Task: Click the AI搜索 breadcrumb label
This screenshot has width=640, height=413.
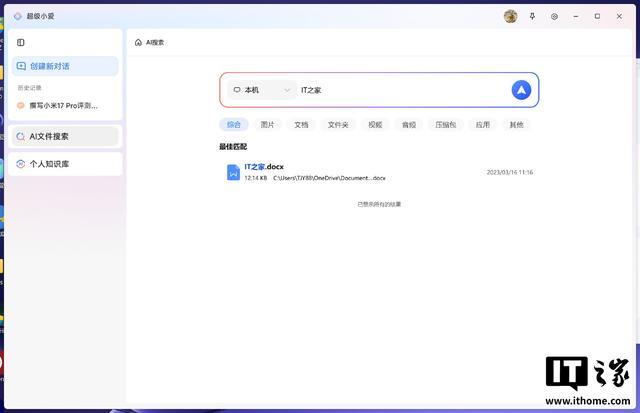Action: [155, 42]
